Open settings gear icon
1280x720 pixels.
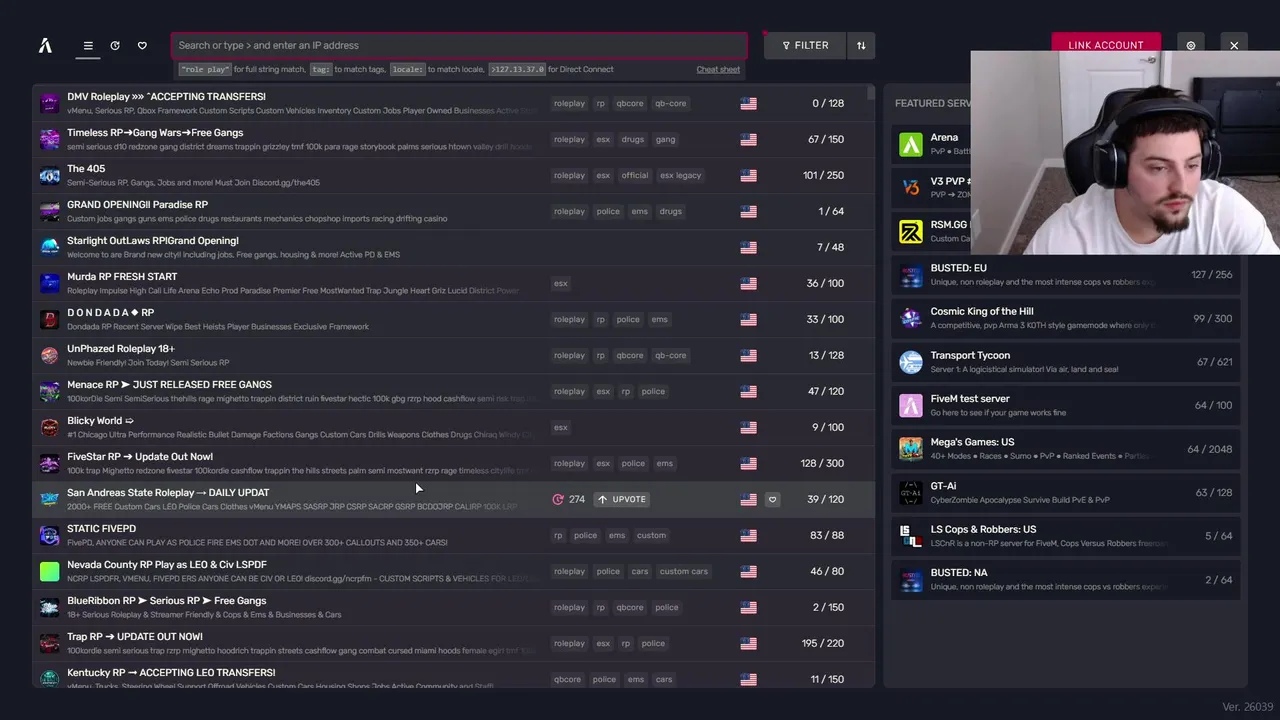[x=1190, y=45]
